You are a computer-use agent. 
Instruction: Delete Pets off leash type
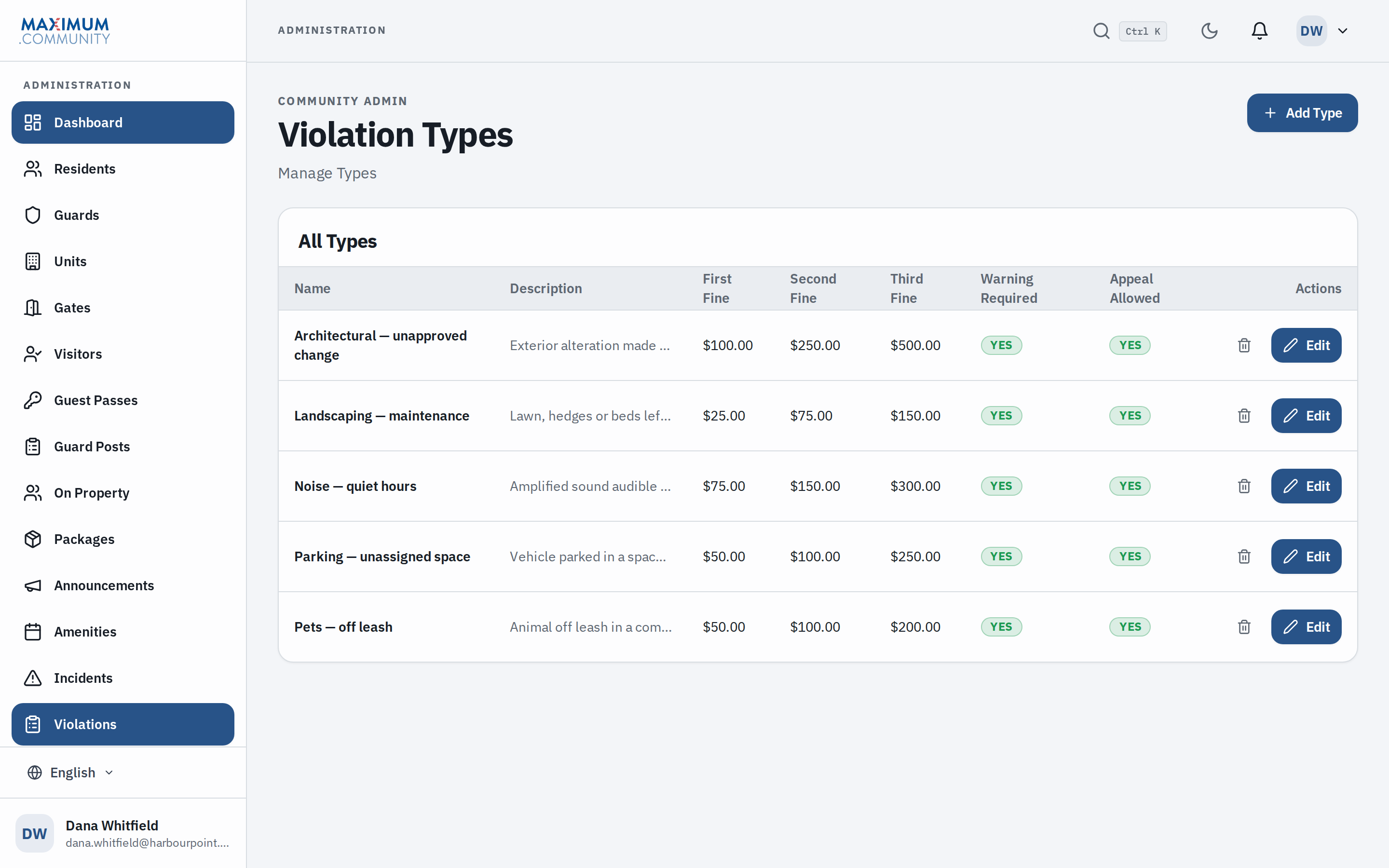1244,627
